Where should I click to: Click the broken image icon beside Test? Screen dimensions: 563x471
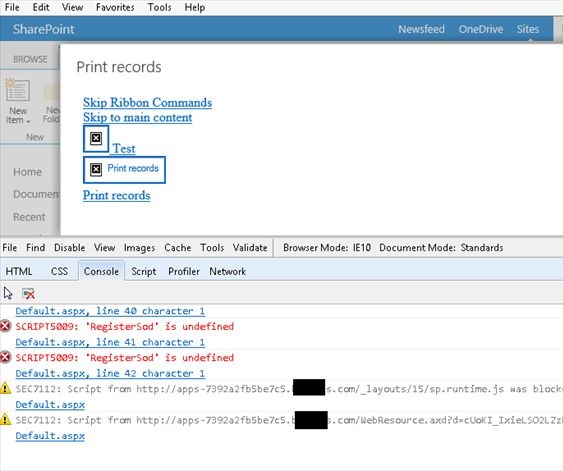click(x=96, y=138)
